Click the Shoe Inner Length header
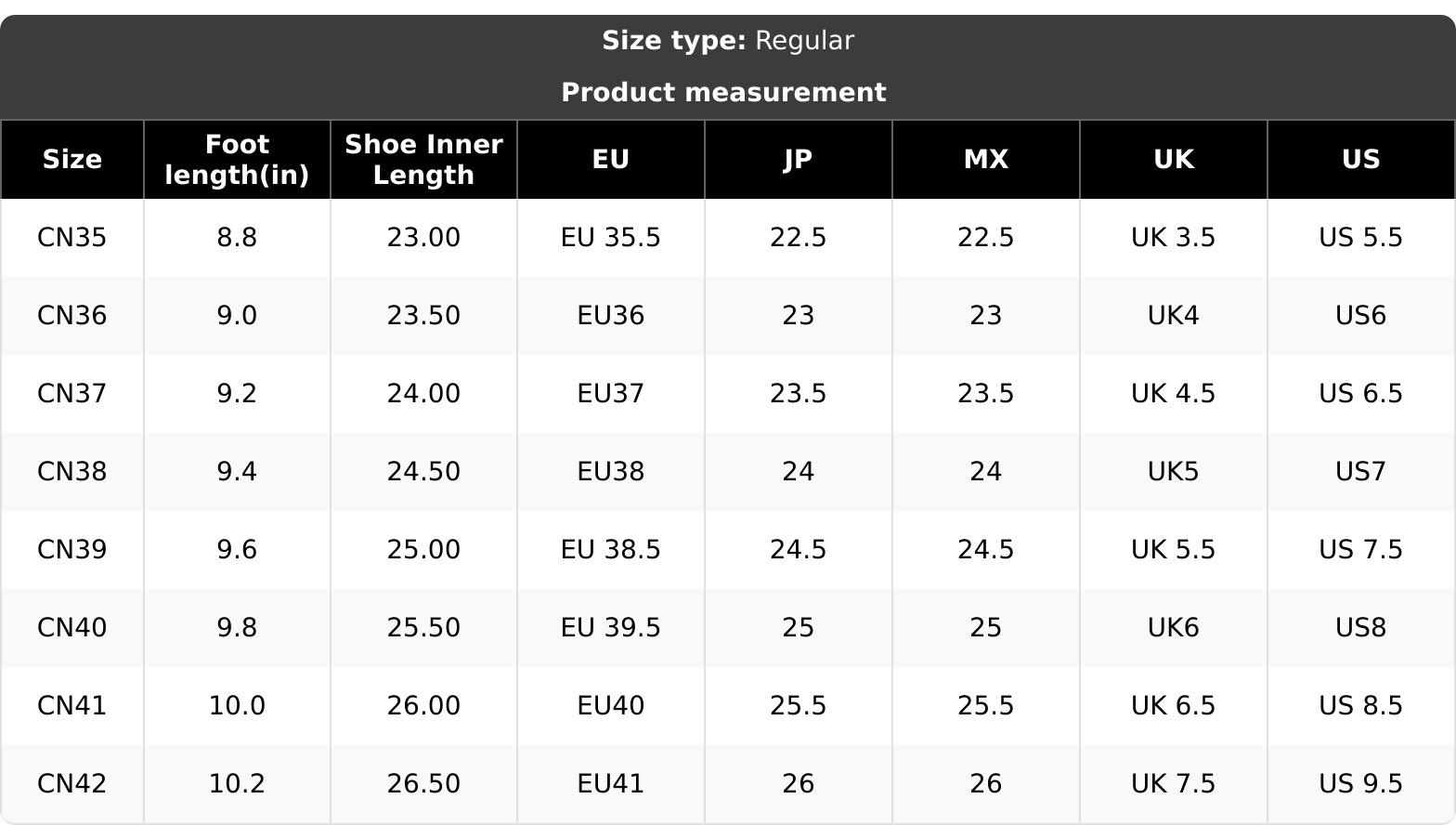The height and width of the screenshot is (825, 1456). click(423, 160)
